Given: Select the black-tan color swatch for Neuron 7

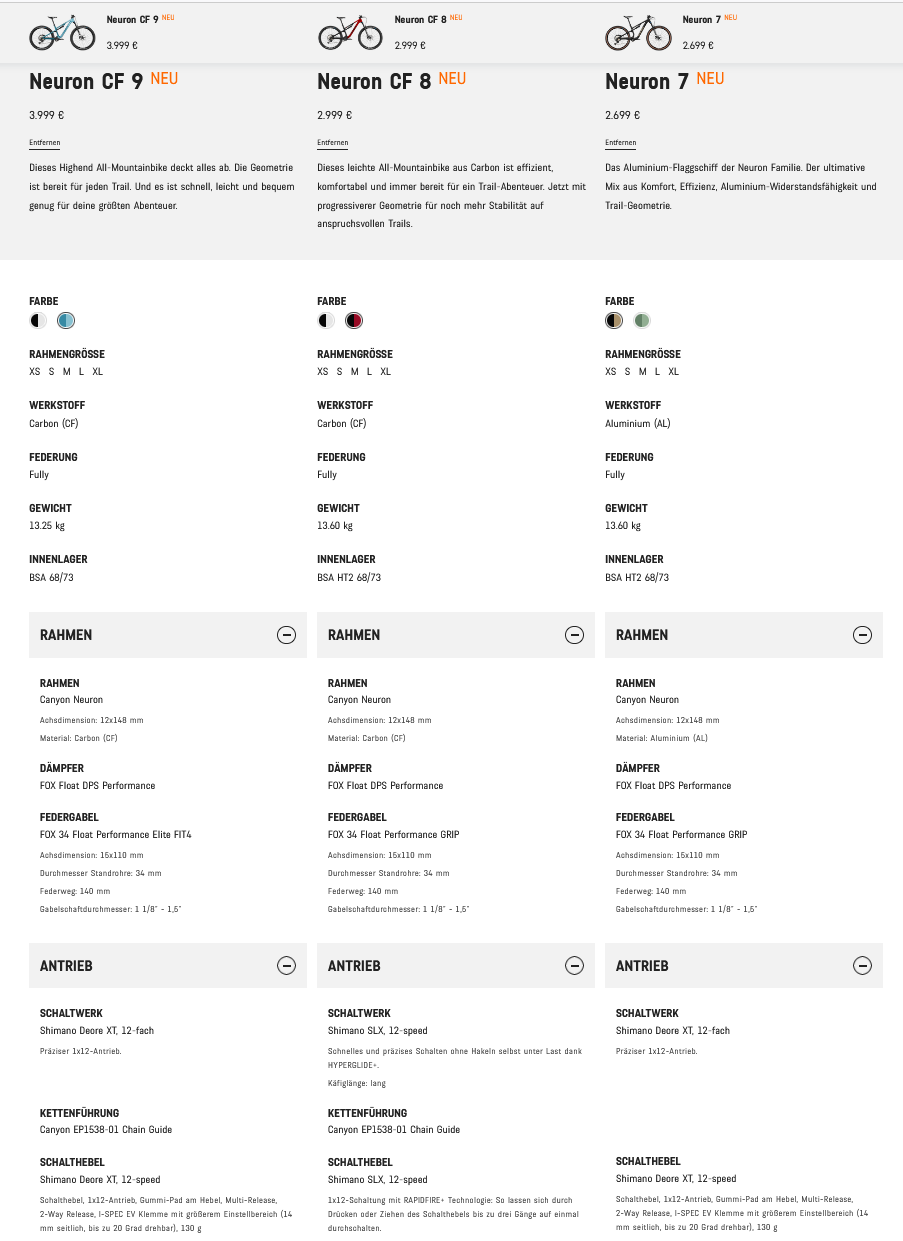Looking at the screenshot, I should click(614, 321).
